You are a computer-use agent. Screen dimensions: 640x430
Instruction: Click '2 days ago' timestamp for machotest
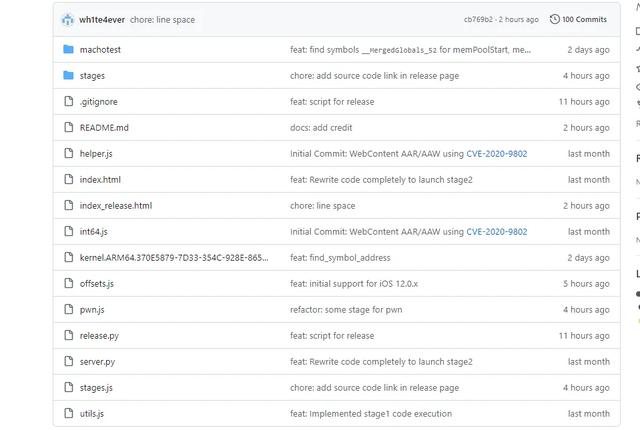coord(588,50)
